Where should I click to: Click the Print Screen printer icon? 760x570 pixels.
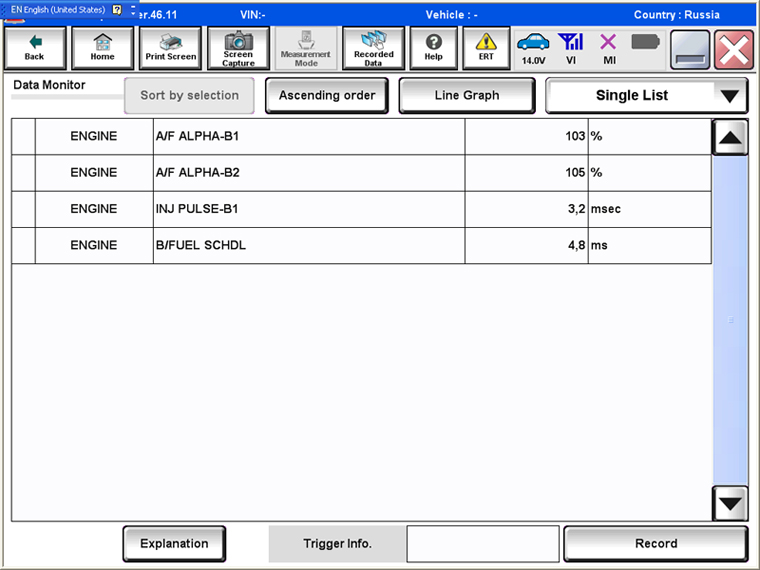click(x=170, y=48)
